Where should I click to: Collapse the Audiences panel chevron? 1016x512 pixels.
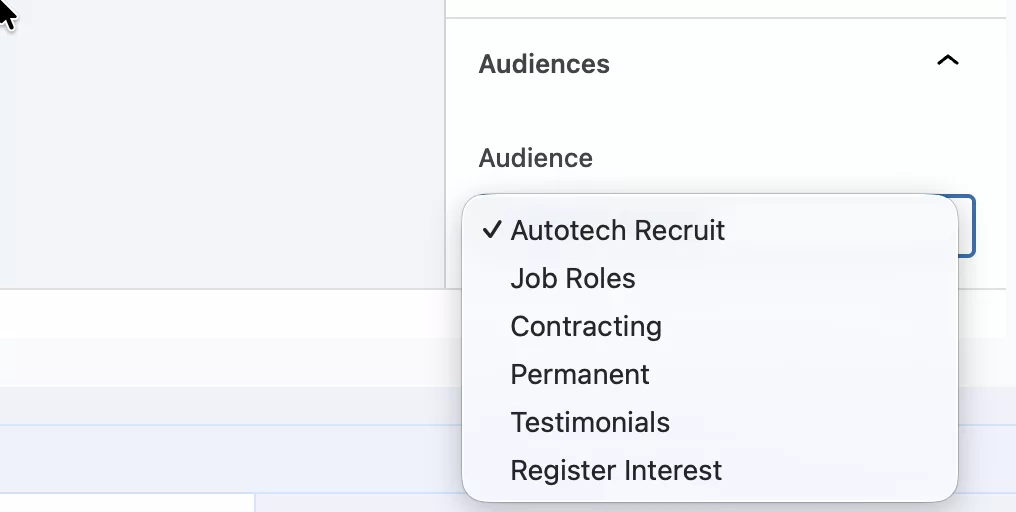coord(946,62)
